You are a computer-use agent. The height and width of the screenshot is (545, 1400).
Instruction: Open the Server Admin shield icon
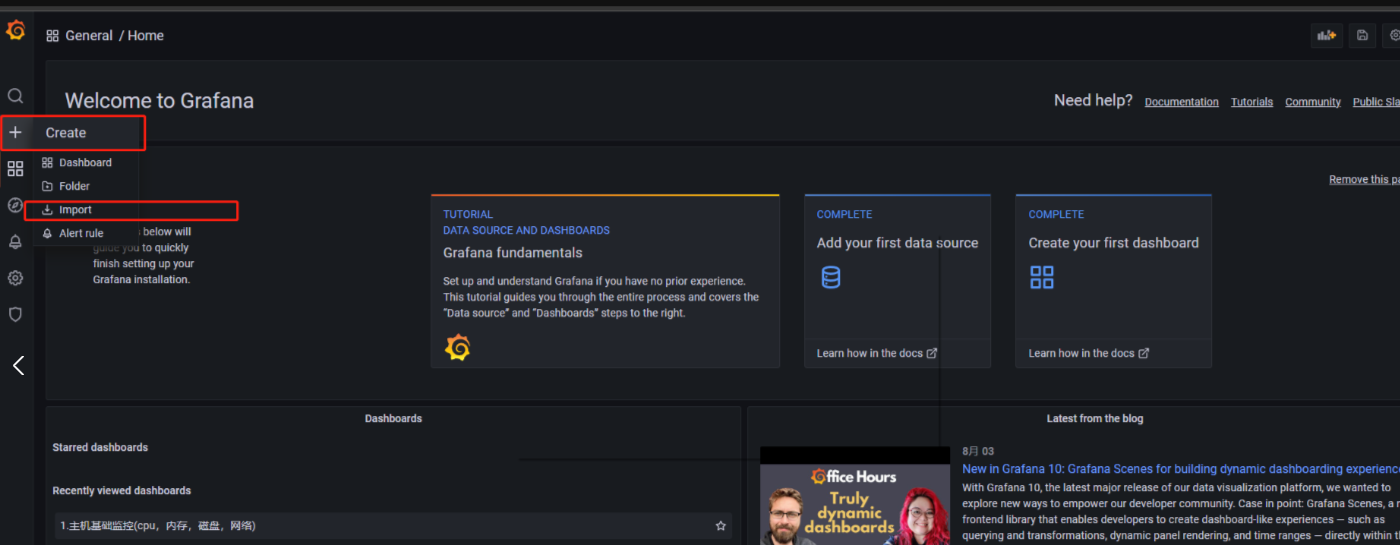click(15, 314)
